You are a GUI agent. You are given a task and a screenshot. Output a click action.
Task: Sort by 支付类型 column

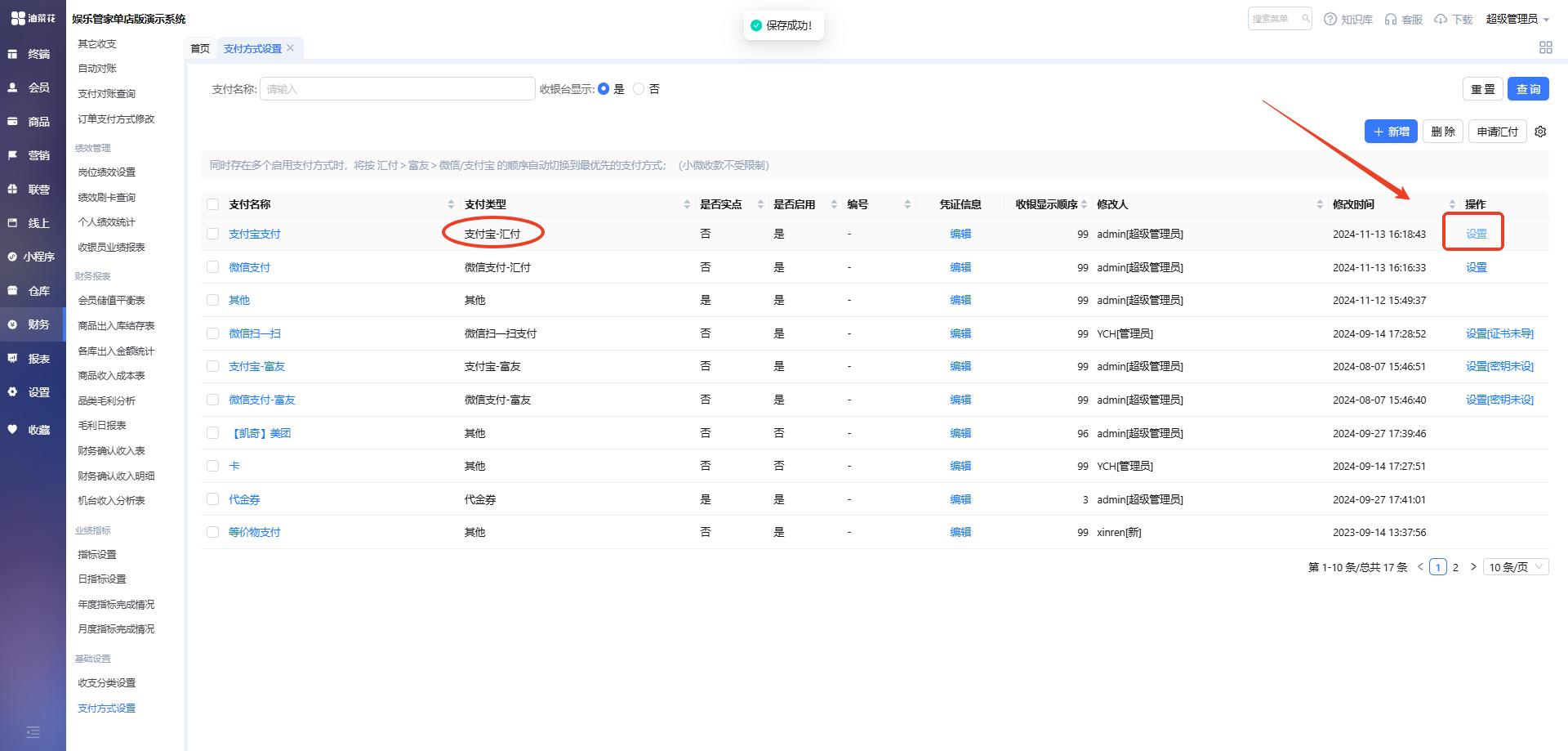687,204
